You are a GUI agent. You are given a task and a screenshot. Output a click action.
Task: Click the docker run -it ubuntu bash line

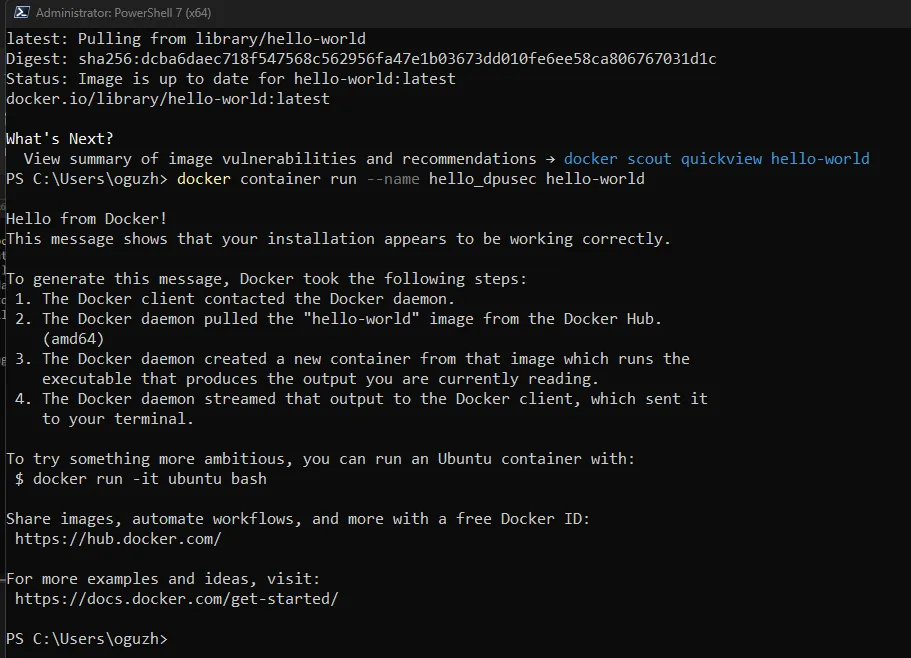click(x=141, y=479)
